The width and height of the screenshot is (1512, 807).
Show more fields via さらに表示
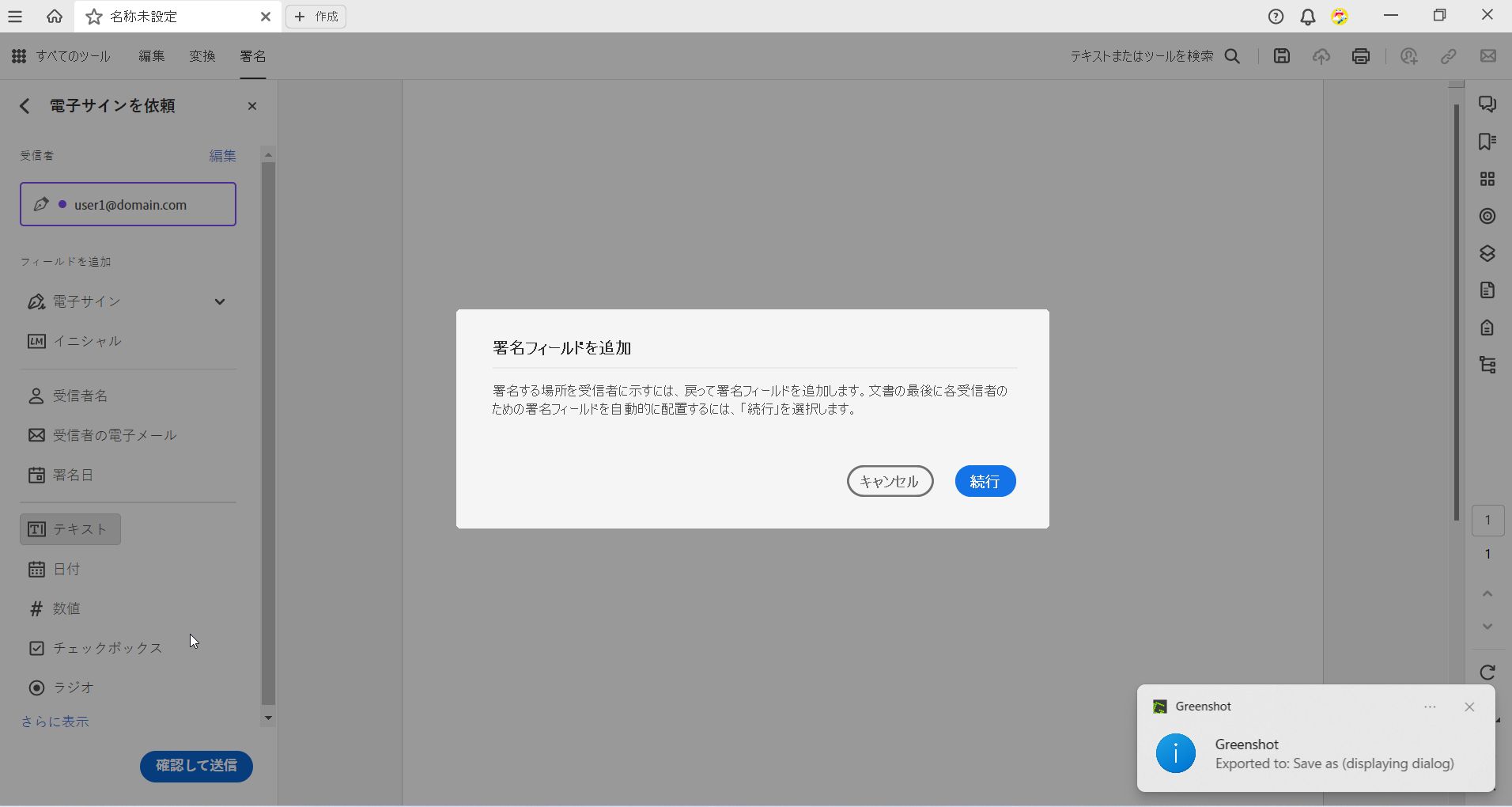55,721
